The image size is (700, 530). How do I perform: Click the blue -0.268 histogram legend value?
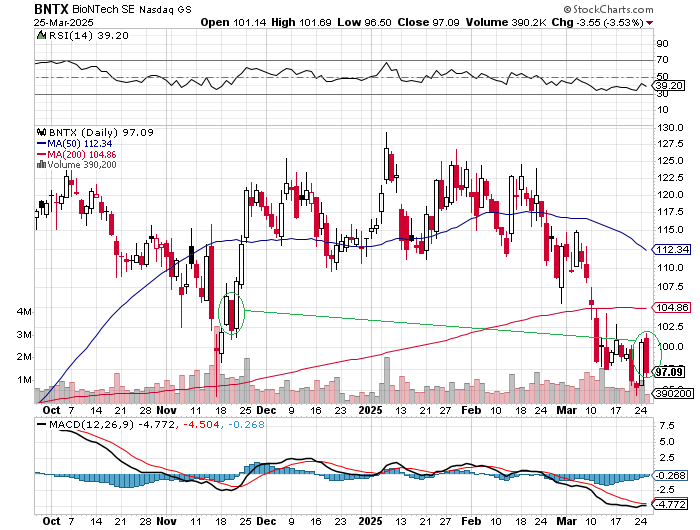point(246,424)
